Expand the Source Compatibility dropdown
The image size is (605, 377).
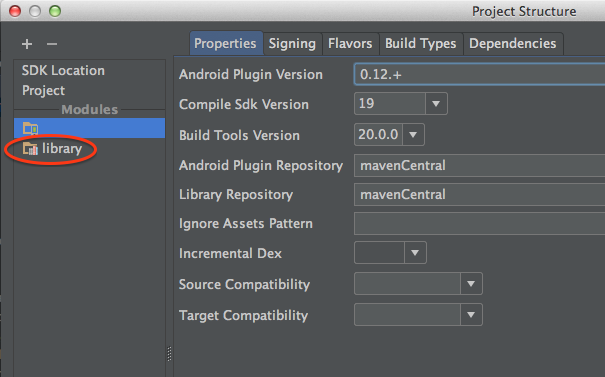coord(471,284)
